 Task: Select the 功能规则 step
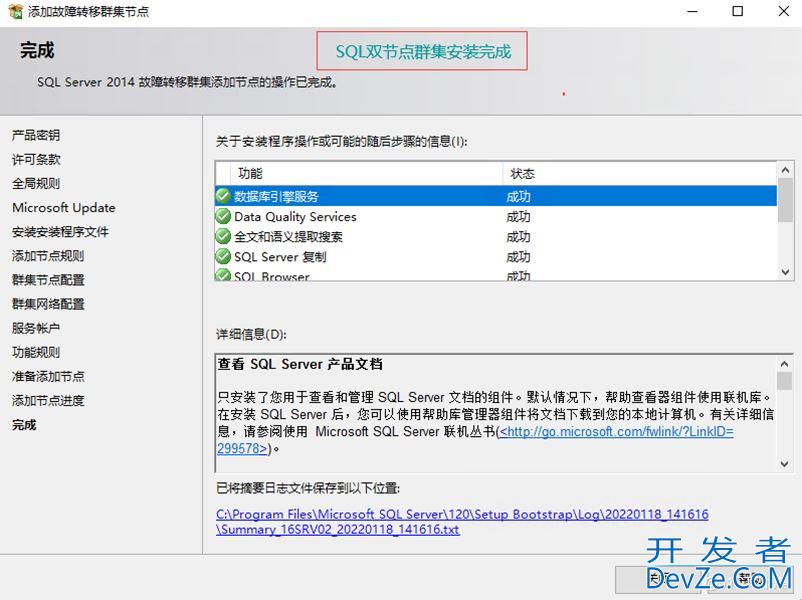pyautogui.click(x=36, y=352)
